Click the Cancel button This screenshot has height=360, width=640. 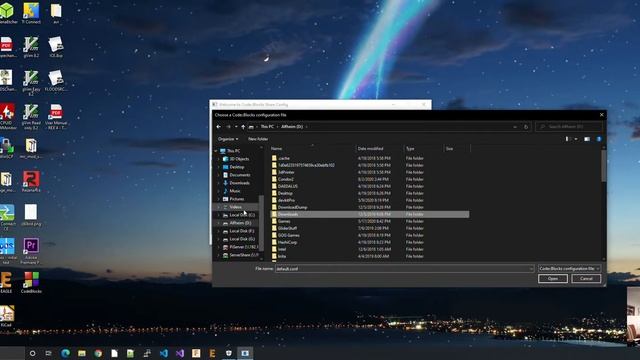pyautogui.click(x=586, y=279)
